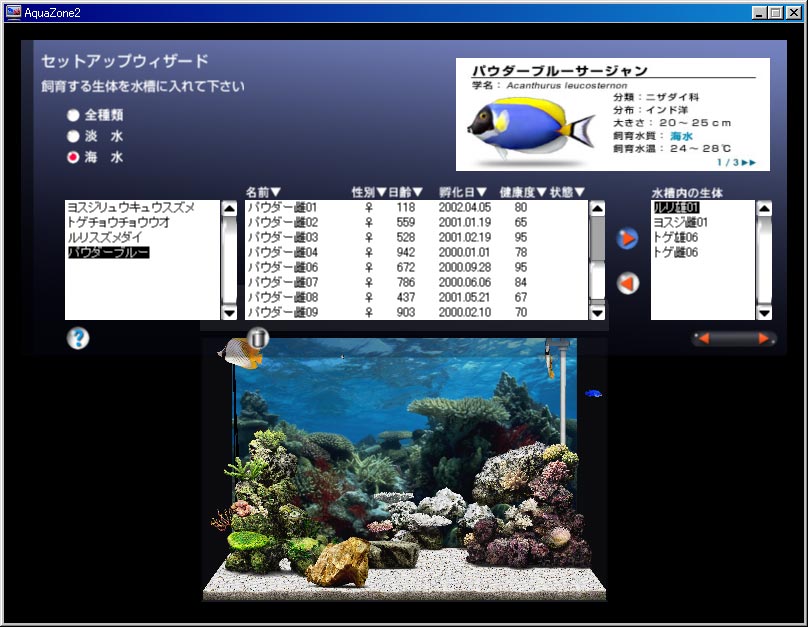The width and height of the screenshot is (808, 627).
Task: Click tank inhabitants list scroll up arrow
Action: [764, 208]
